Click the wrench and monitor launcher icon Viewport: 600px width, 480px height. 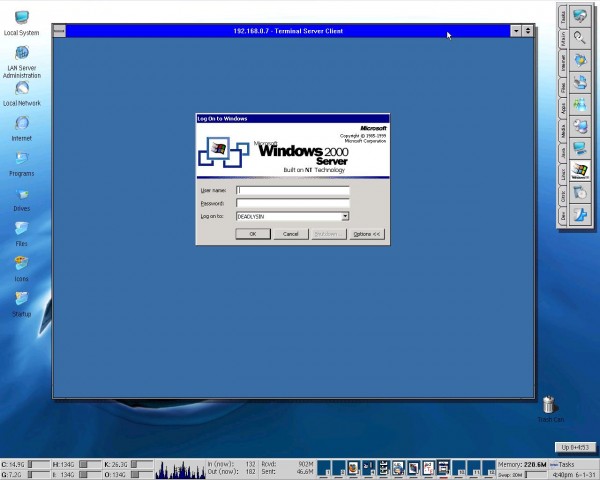(580, 126)
